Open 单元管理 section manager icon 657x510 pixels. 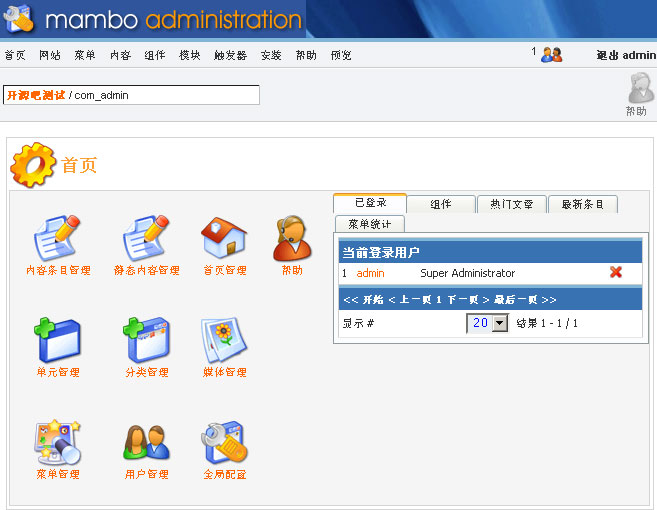coord(57,340)
